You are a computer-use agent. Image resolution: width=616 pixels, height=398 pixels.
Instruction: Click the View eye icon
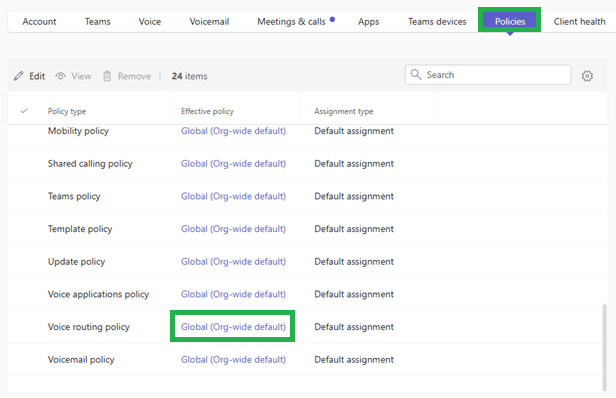click(60, 76)
